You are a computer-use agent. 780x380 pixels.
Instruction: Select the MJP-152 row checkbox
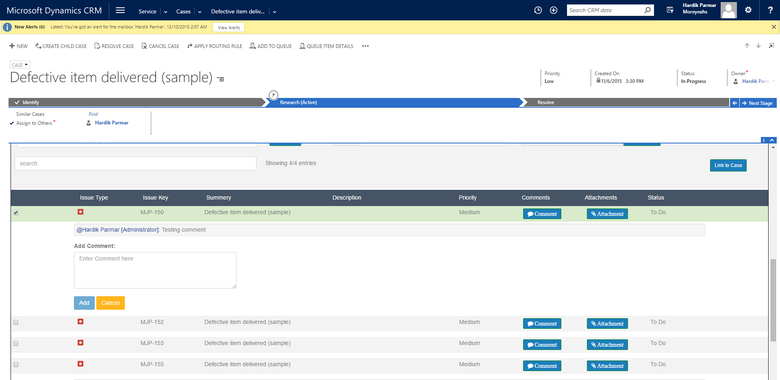(x=16, y=322)
